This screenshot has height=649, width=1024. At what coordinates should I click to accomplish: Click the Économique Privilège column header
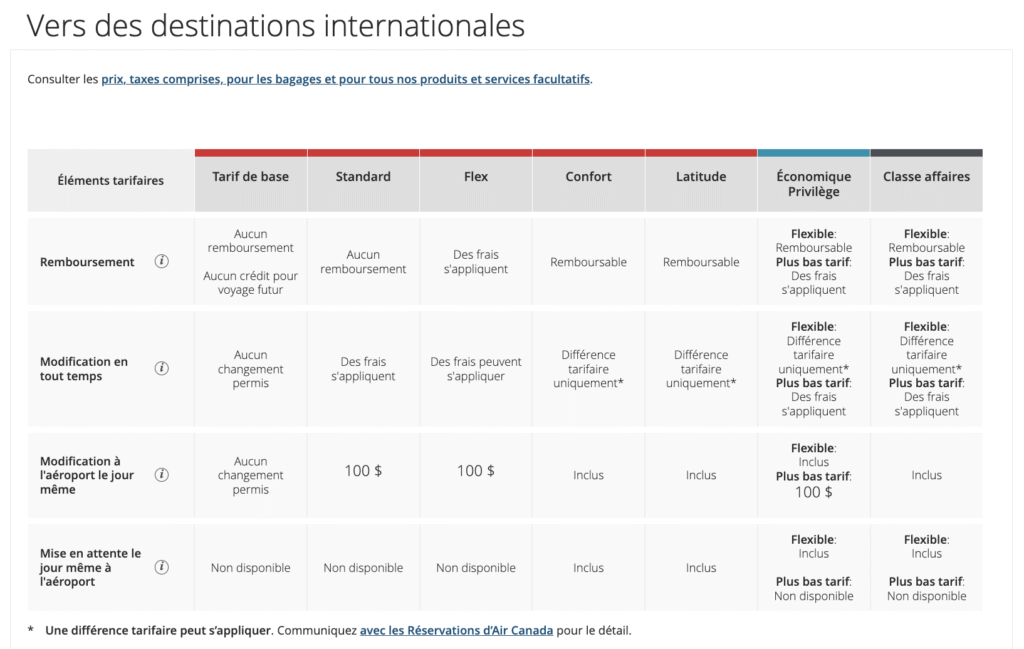click(x=813, y=184)
